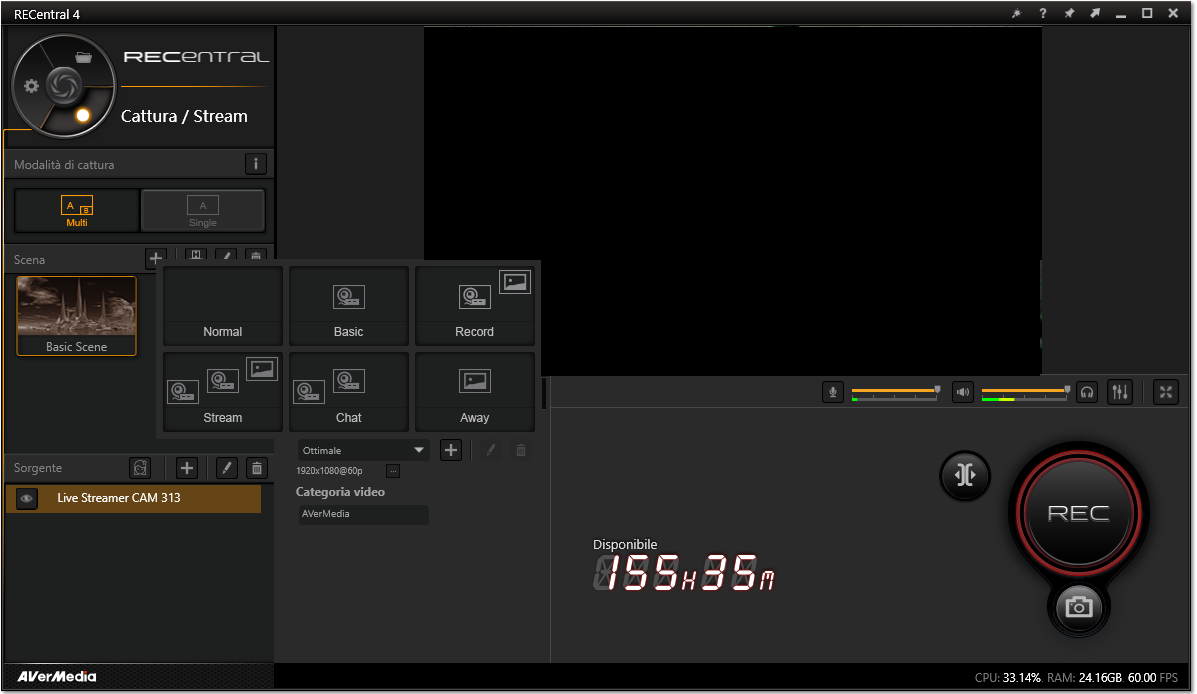This screenshot has height=694, width=1197.
Task: Open help with the question mark icon
Action: click(x=1043, y=14)
